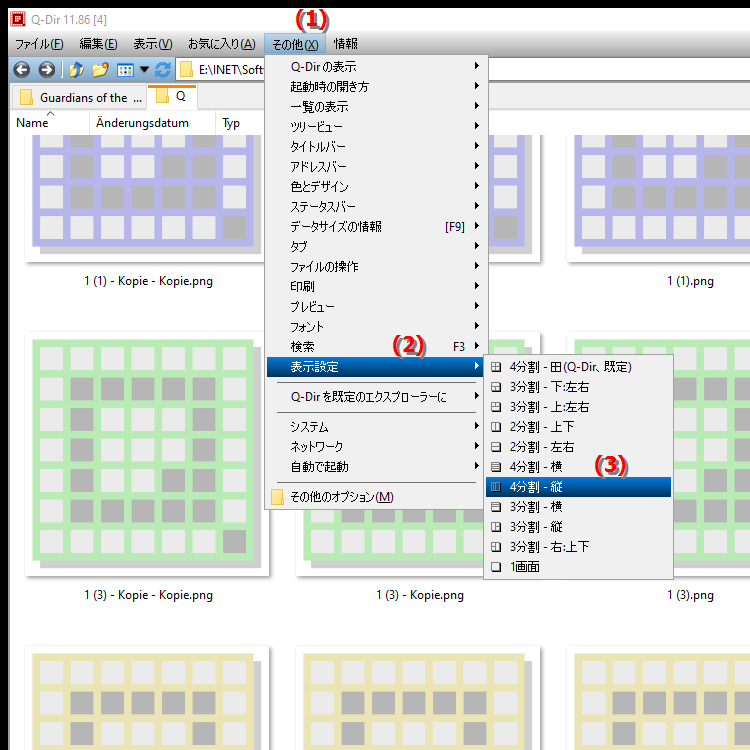Expand ステータスバー submenu
This screenshot has height=750, width=750.
tap(375, 207)
